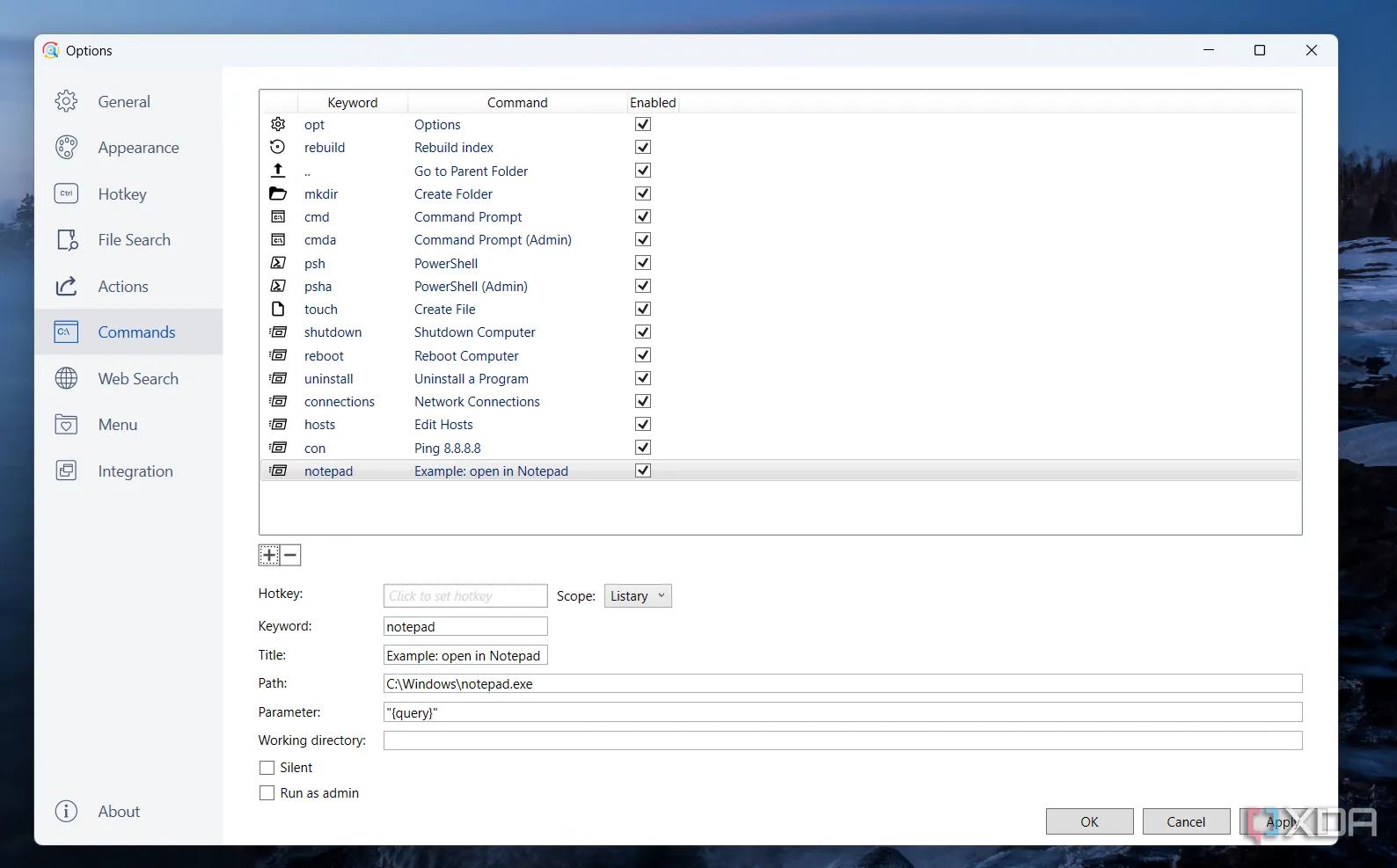
Task: Select the Go to Parent Folder command
Action: tap(780, 171)
